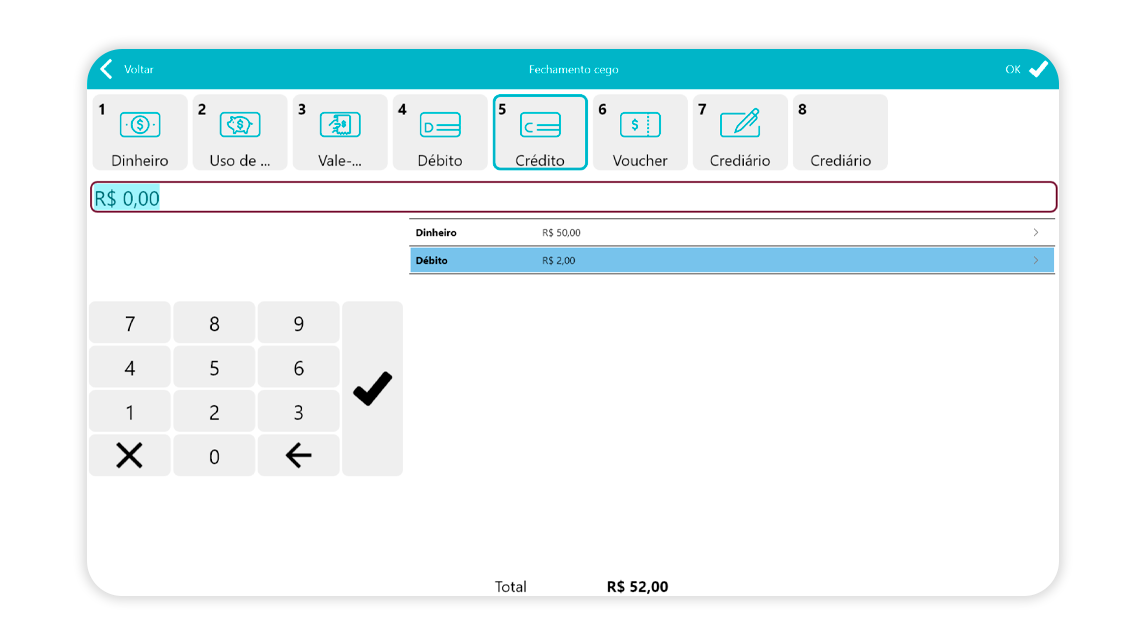
Task: Tap keypad digit 6
Action: click(298, 368)
